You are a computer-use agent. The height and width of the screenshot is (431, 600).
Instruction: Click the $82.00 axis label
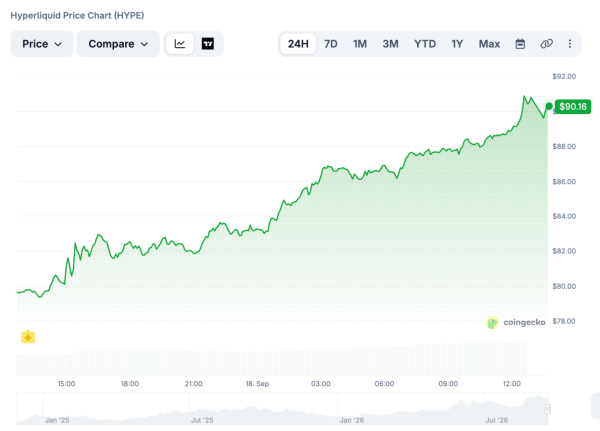(564, 251)
